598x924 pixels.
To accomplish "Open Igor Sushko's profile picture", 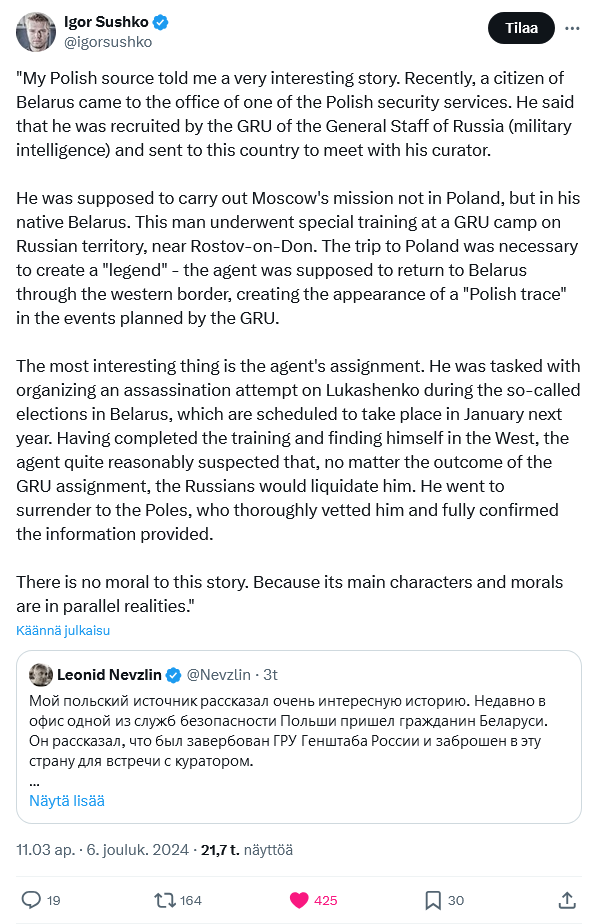I will click(x=35, y=32).
